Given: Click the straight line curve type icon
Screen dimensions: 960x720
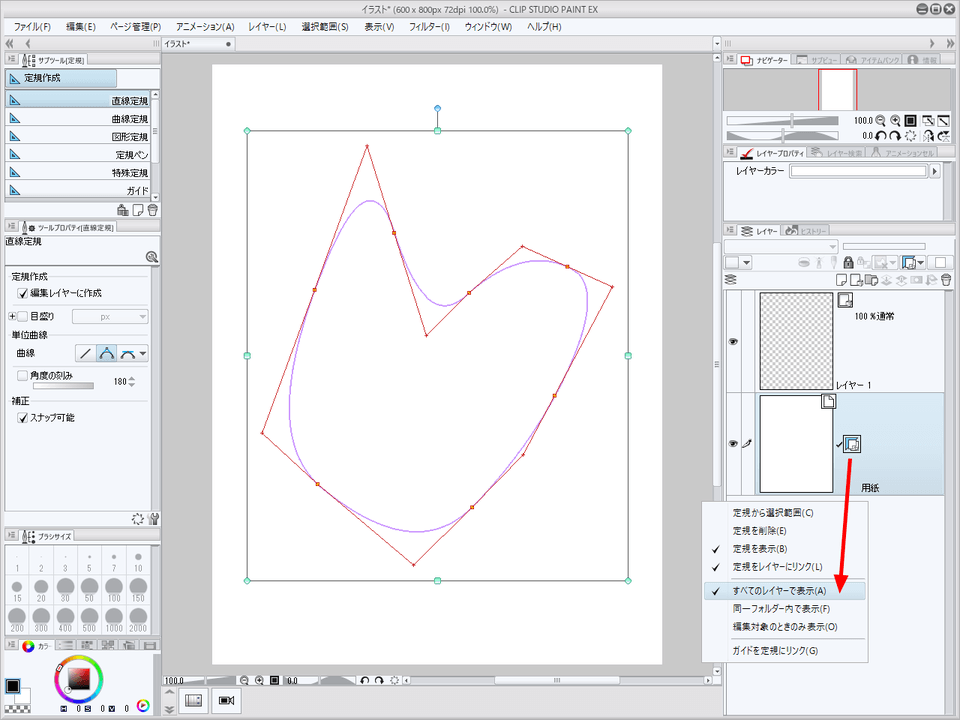Looking at the screenshot, I should [x=85, y=353].
